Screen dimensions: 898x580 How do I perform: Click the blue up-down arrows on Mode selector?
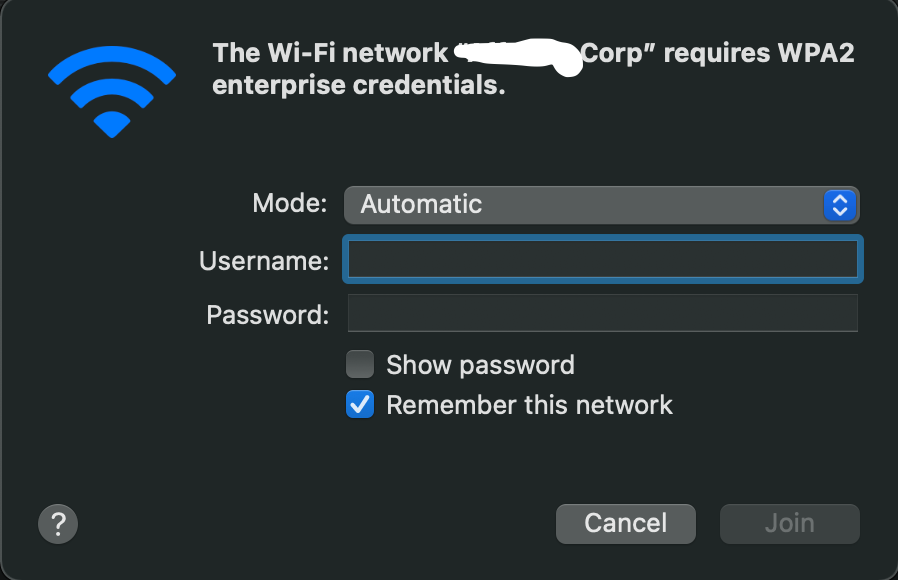(x=840, y=205)
